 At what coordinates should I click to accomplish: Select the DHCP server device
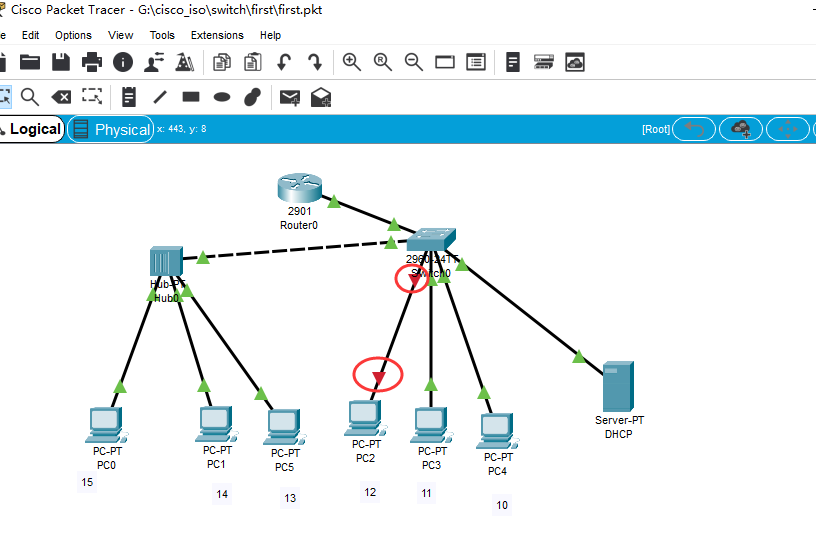618,386
